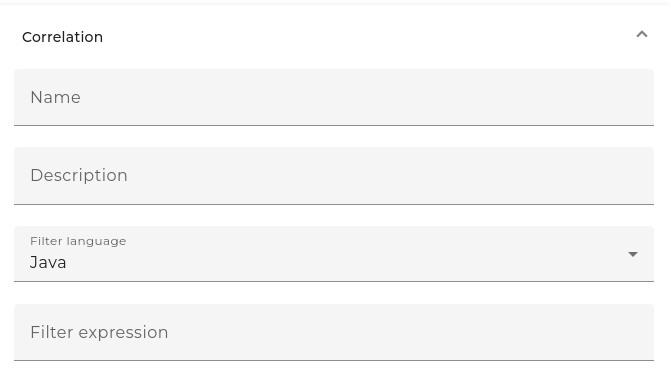Click the Correlation panel title

click(62, 37)
